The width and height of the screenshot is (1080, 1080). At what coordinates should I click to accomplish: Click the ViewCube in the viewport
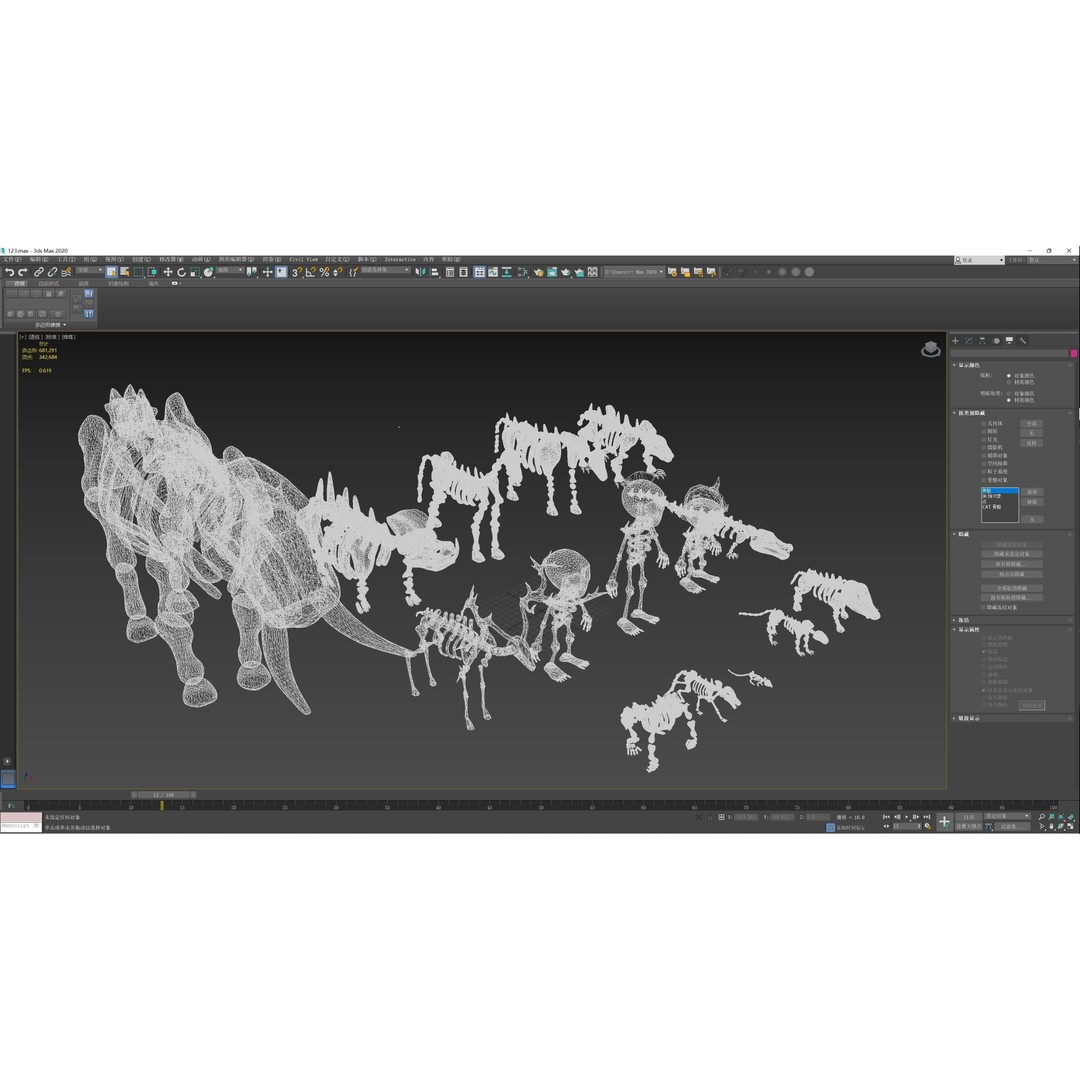point(931,349)
